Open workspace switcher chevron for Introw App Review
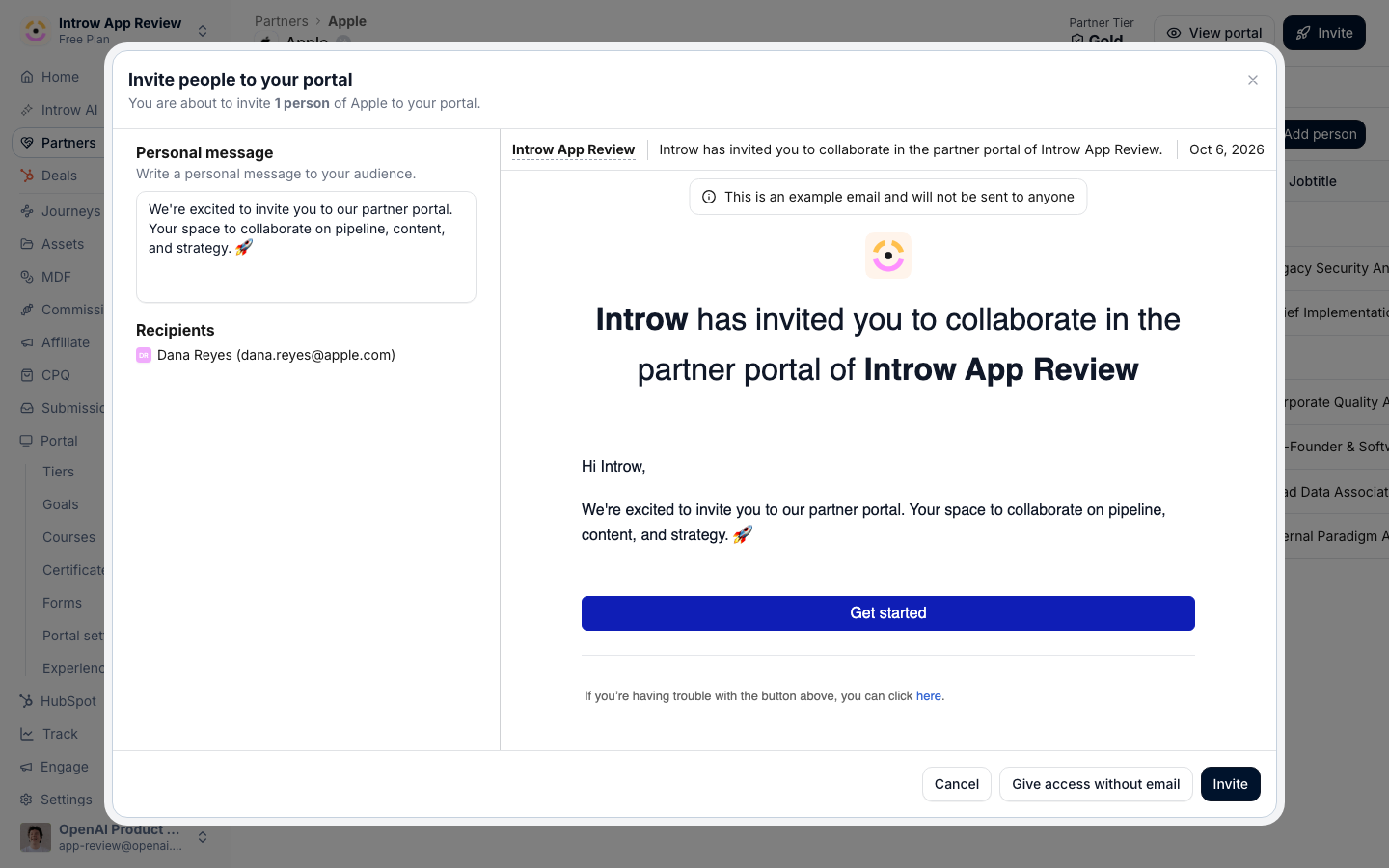1389x868 pixels. 203,31
